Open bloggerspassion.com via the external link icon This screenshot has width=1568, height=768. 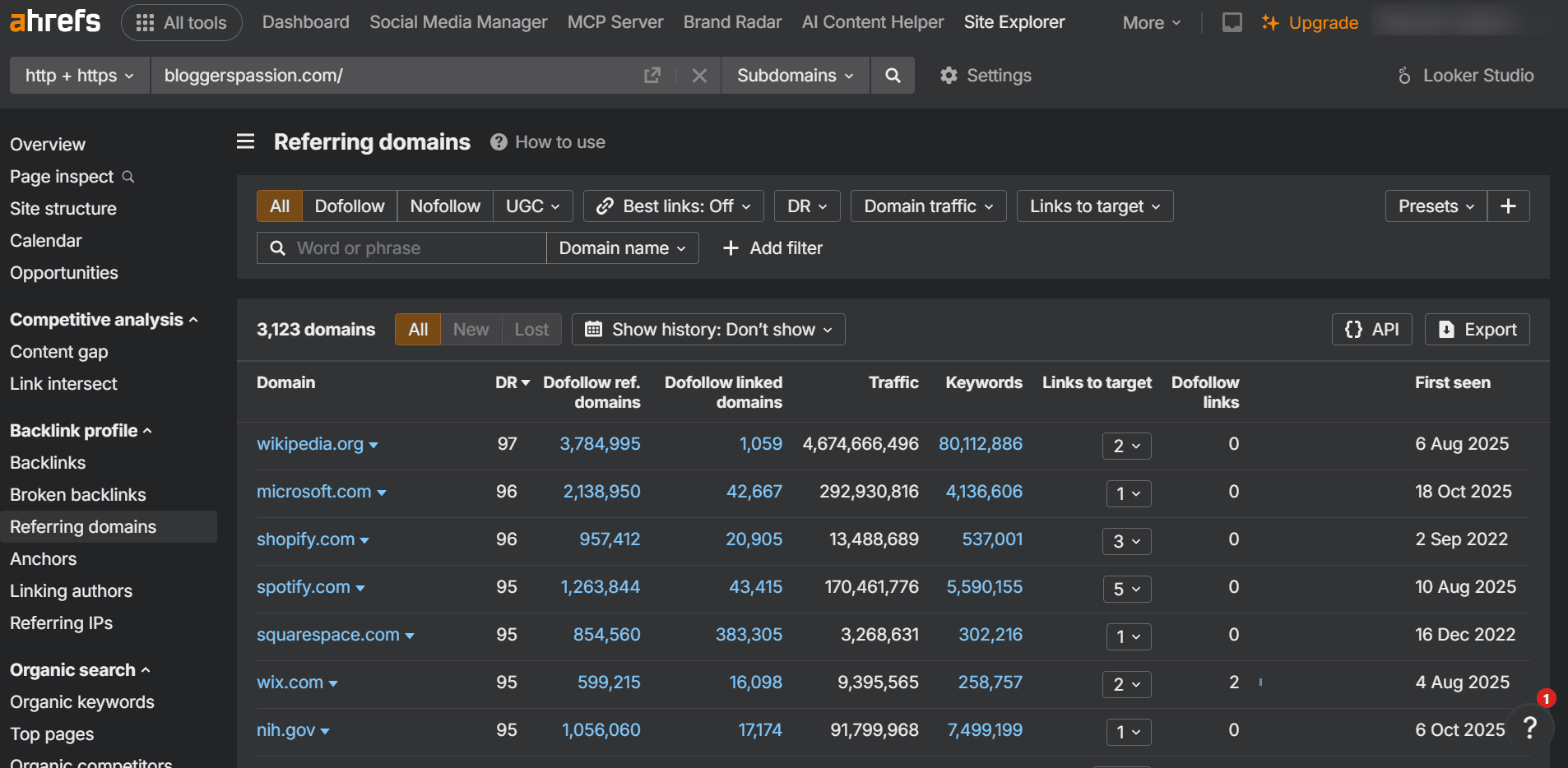pos(652,74)
